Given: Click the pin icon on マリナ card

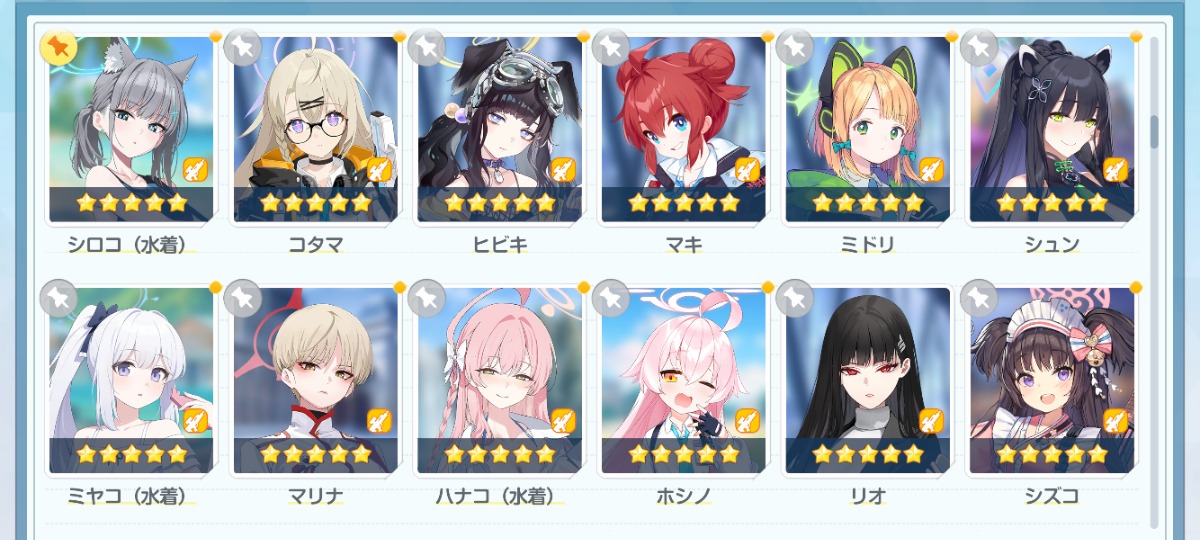Looking at the screenshot, I should pos(242,298).
